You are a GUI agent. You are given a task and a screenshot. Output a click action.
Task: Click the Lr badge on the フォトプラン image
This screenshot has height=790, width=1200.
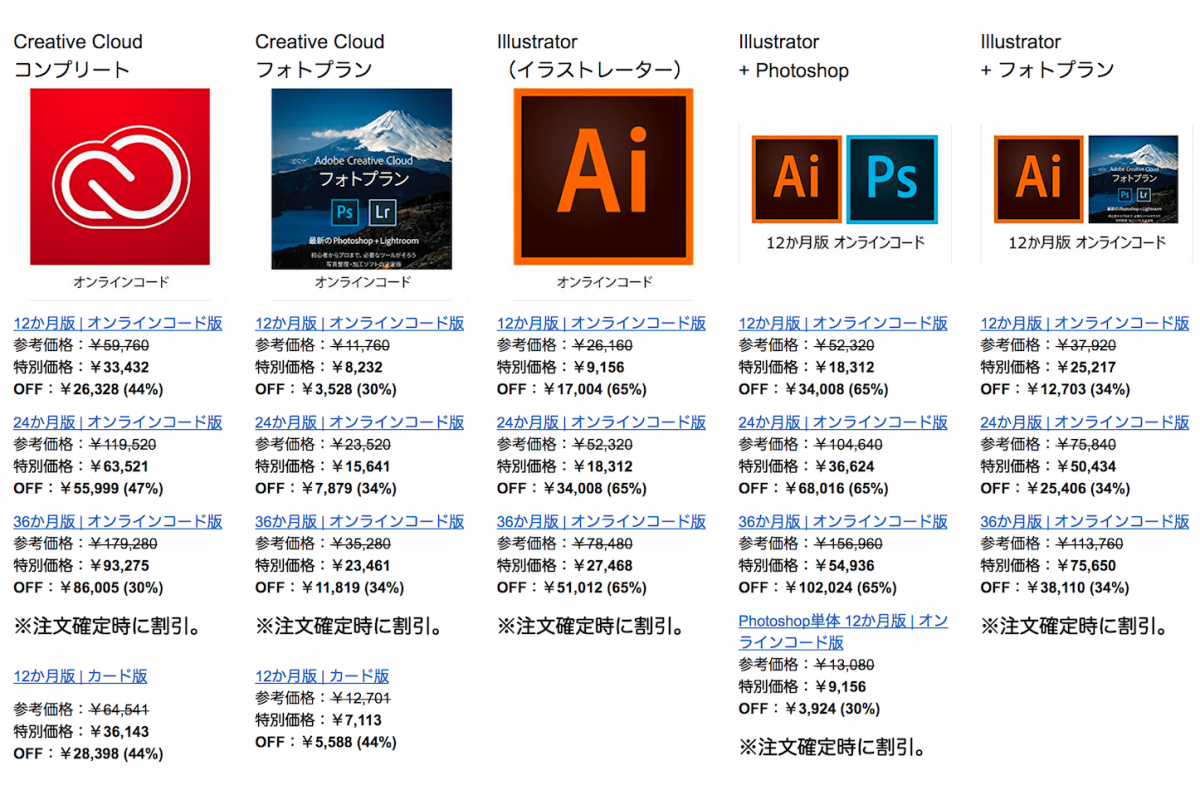tap(382, 212)
